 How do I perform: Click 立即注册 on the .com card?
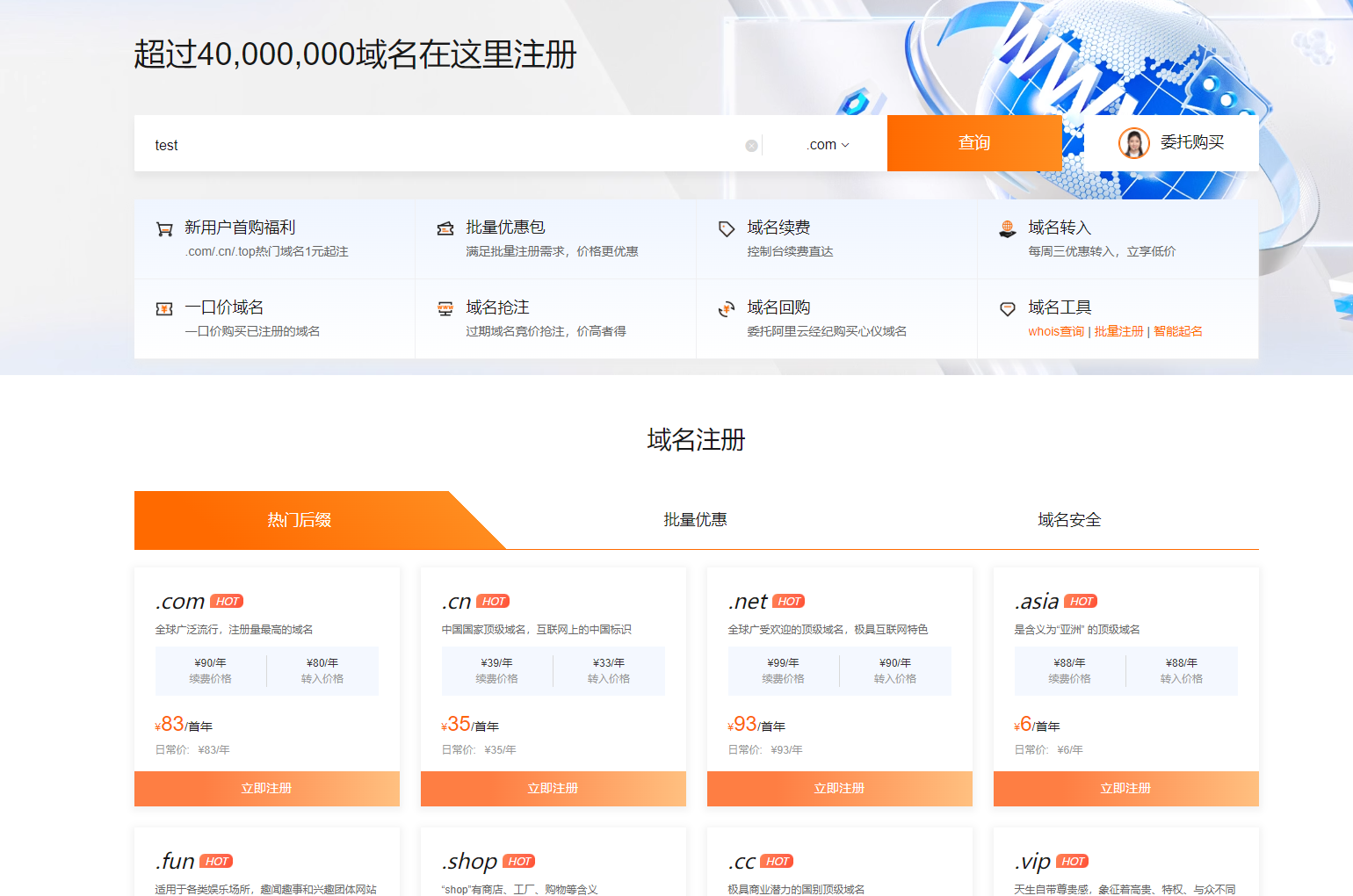(x=267, y=789)
